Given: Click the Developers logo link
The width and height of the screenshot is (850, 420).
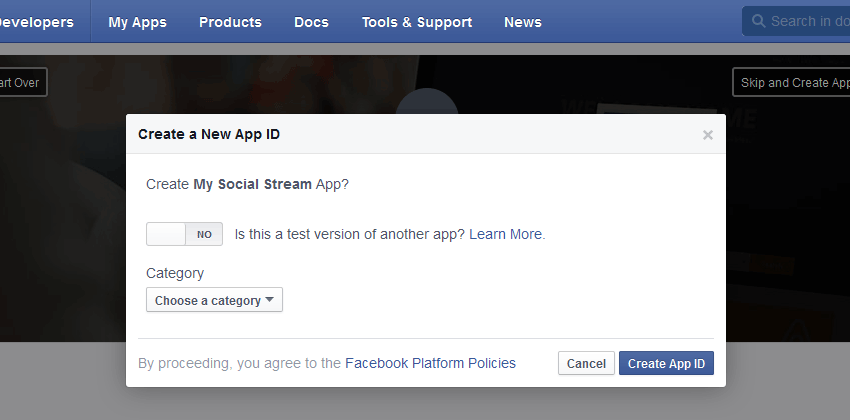Looking at the screenshot, I should 37,22.
